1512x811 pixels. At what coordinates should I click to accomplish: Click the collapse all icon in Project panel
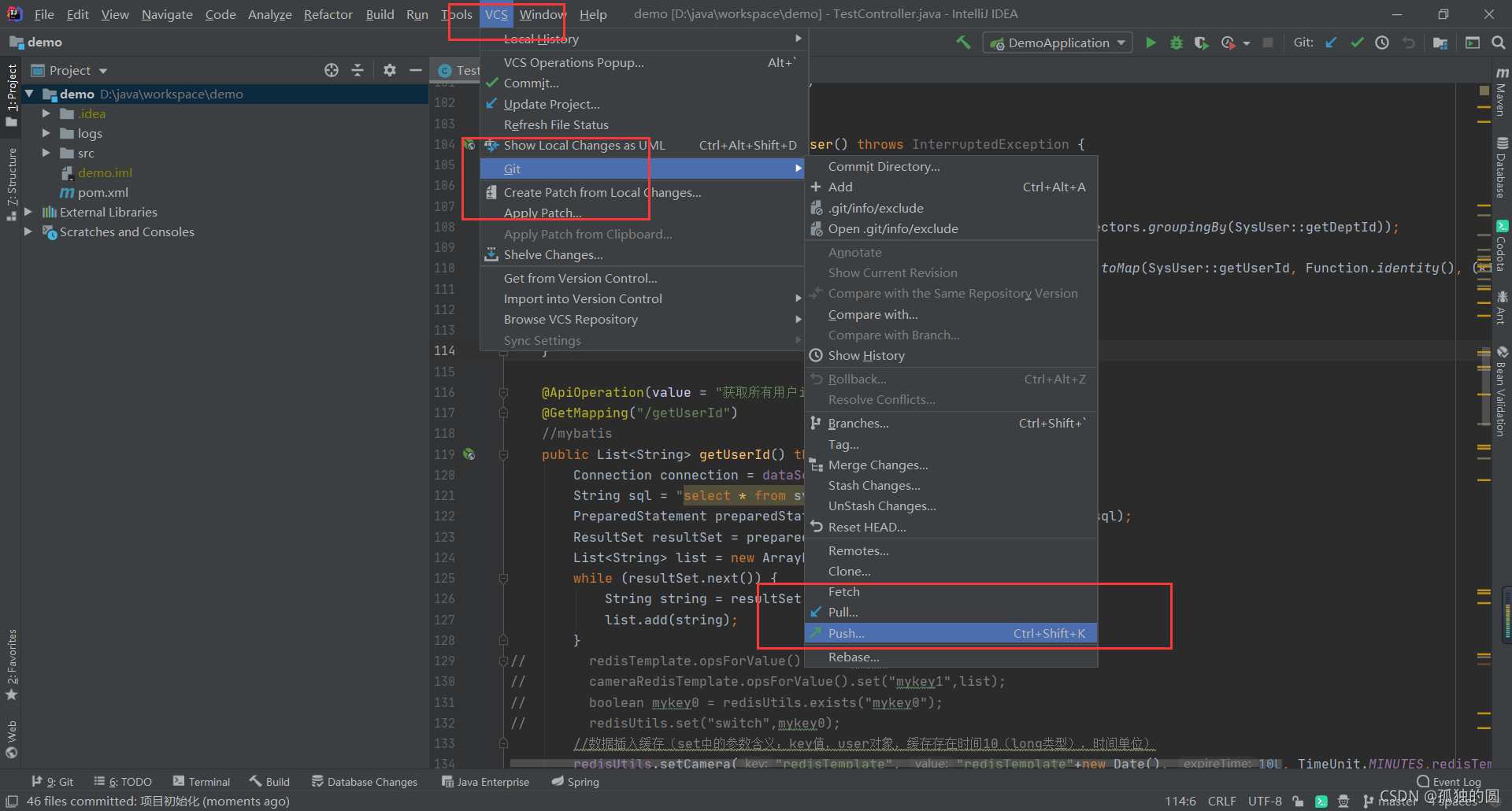coord(358,70)
